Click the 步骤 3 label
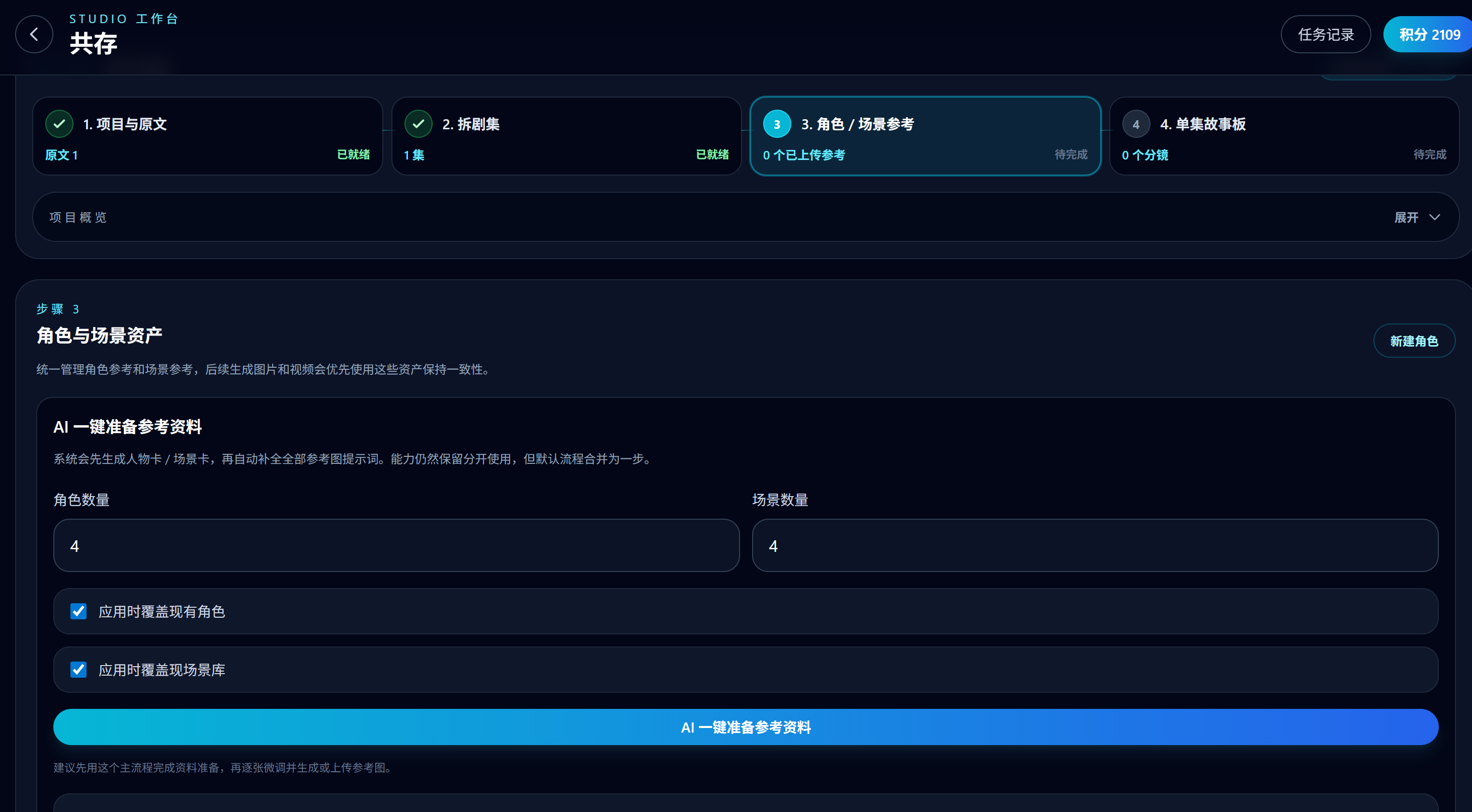Image resolution: width=1472 pixels, height=812 pixels. tap(58, 309)
